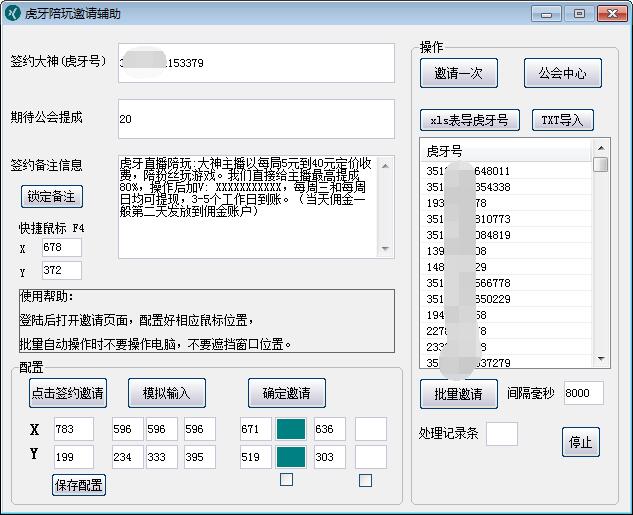
Task: Select list row starting with 148
Action: coord(507,267)
